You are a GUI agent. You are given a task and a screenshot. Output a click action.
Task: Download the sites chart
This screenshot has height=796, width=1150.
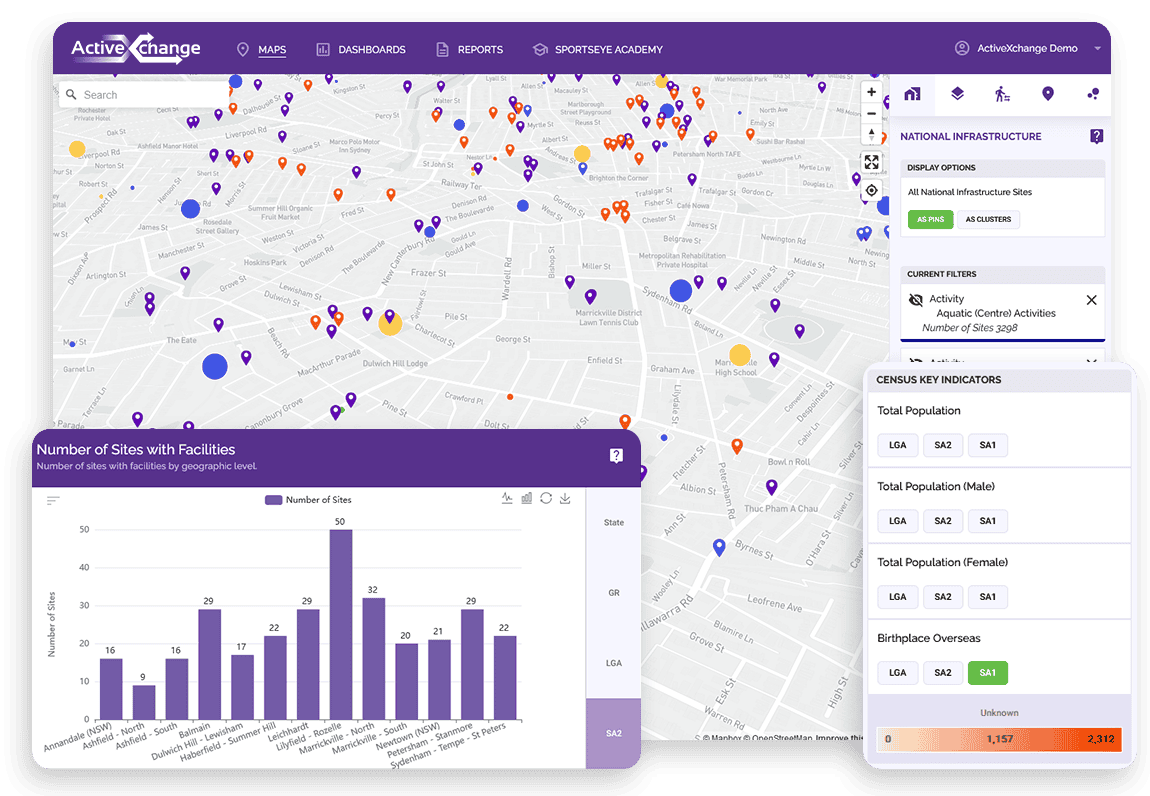[x=565, y=498]
